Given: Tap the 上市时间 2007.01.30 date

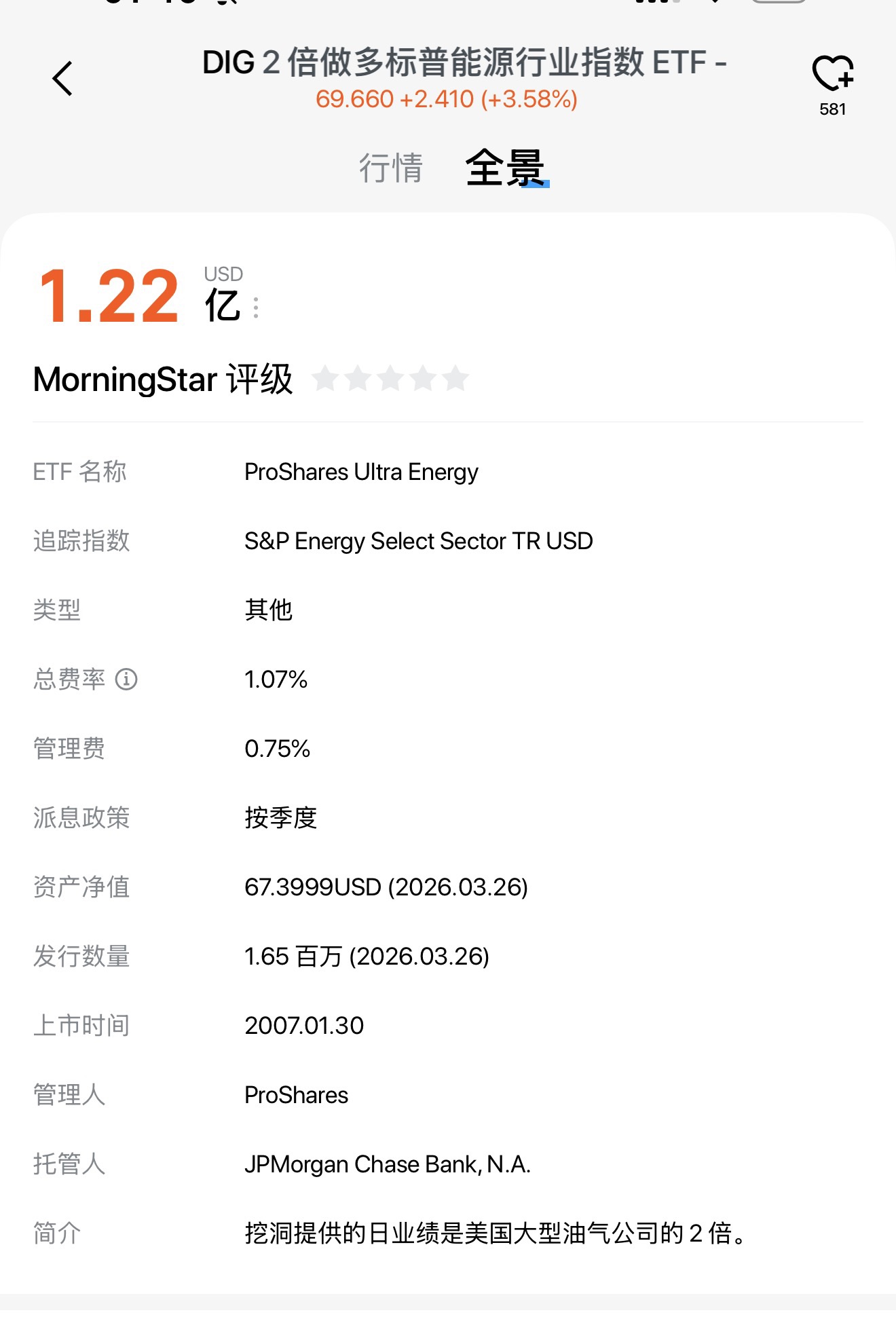Looking at the screenshot, I should click(304, 1026).
